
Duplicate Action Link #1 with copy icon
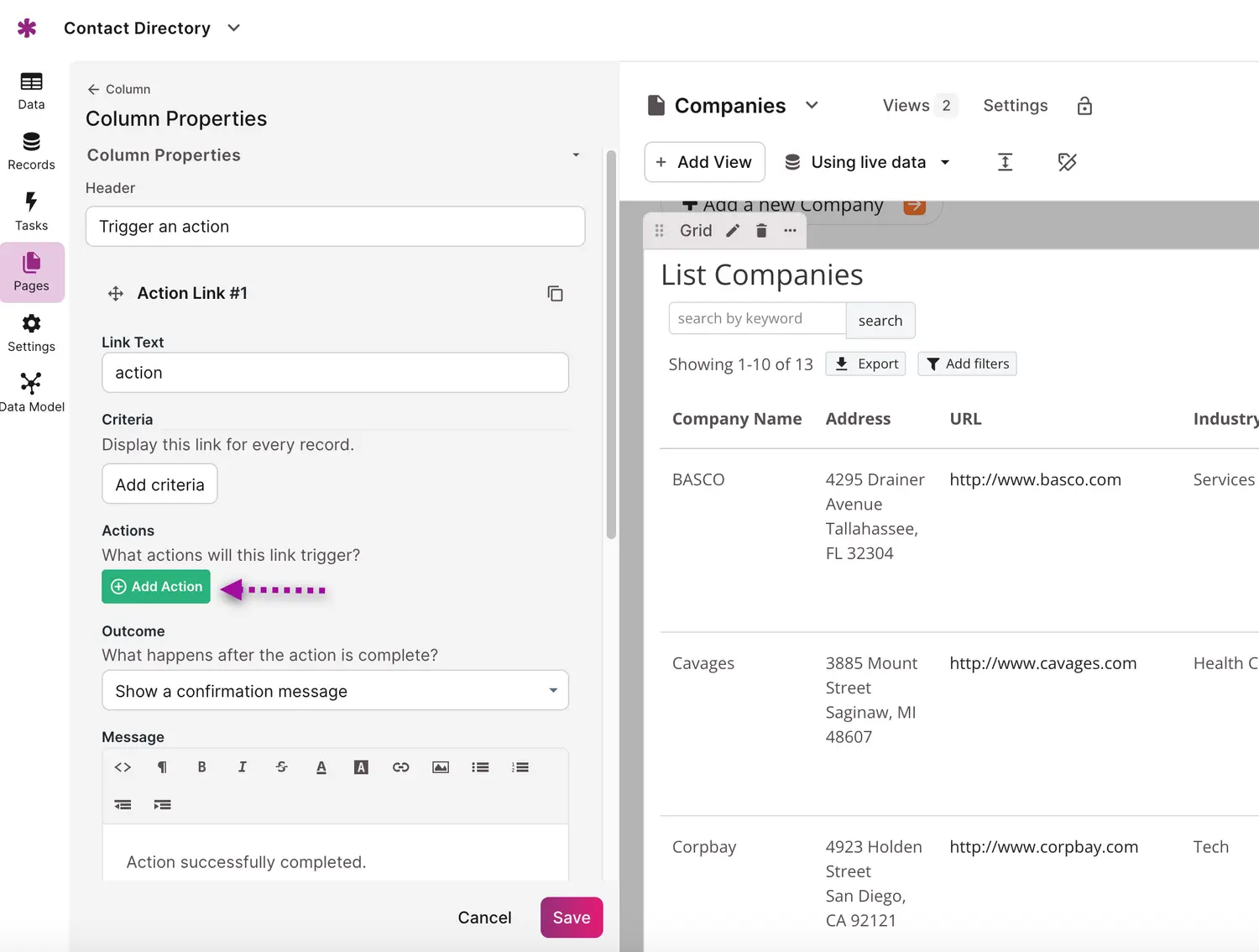[555, 294]
